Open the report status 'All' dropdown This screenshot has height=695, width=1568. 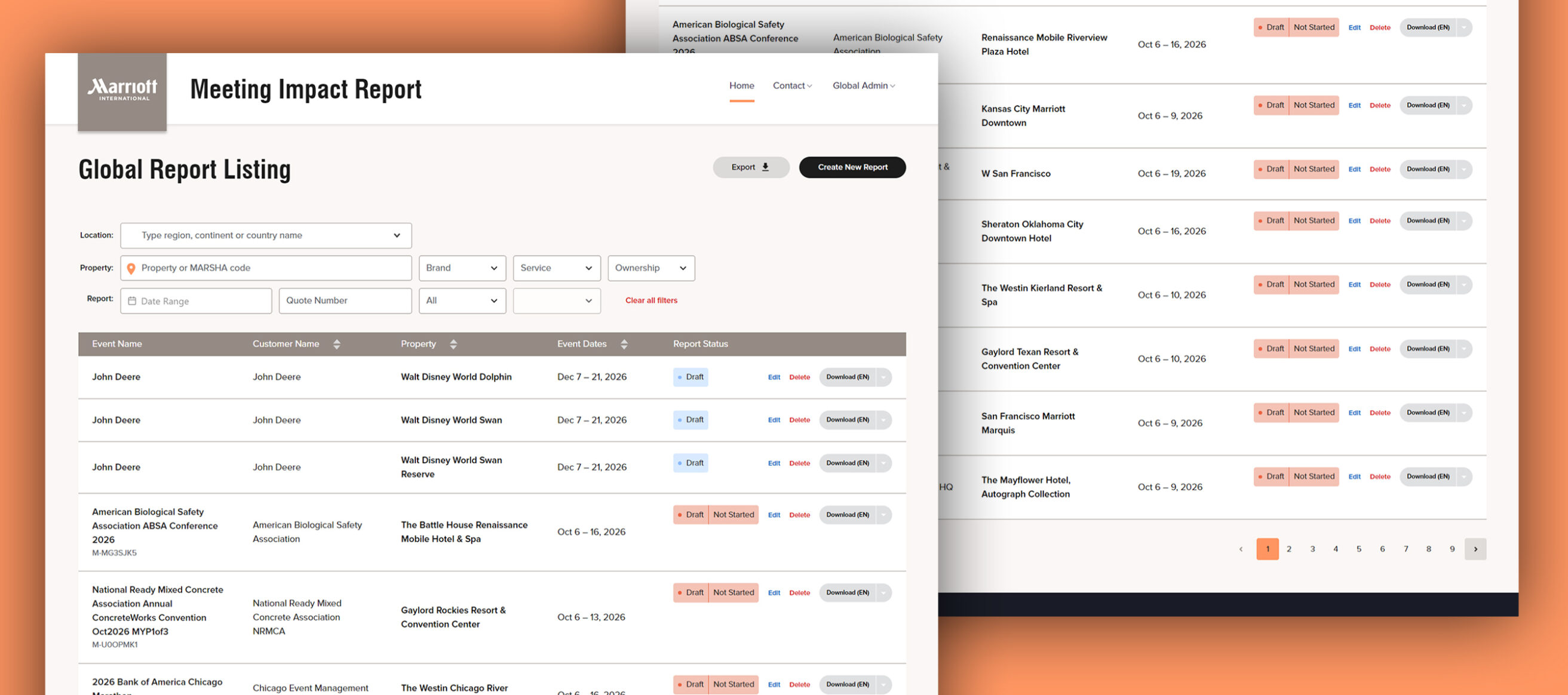coord(462,301)
